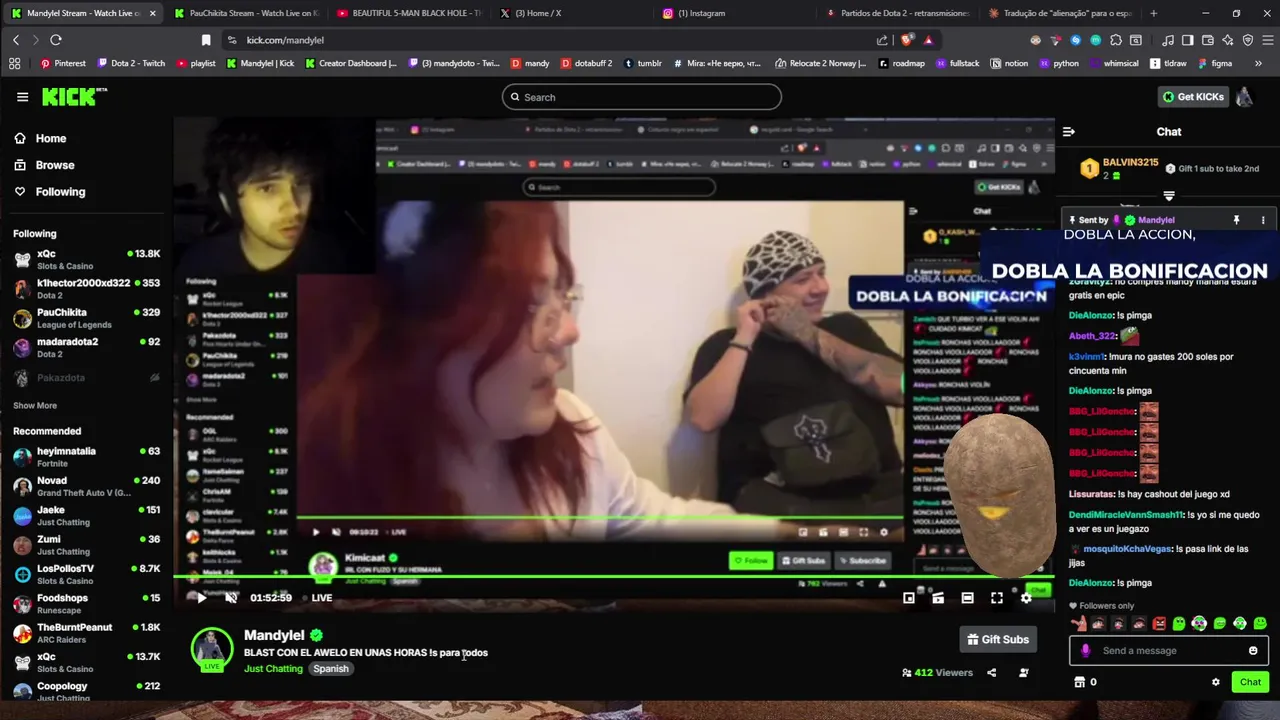Expand Show More followed channels
The width and height of the screenshot is (1280, 720).
tap(35, 406)
